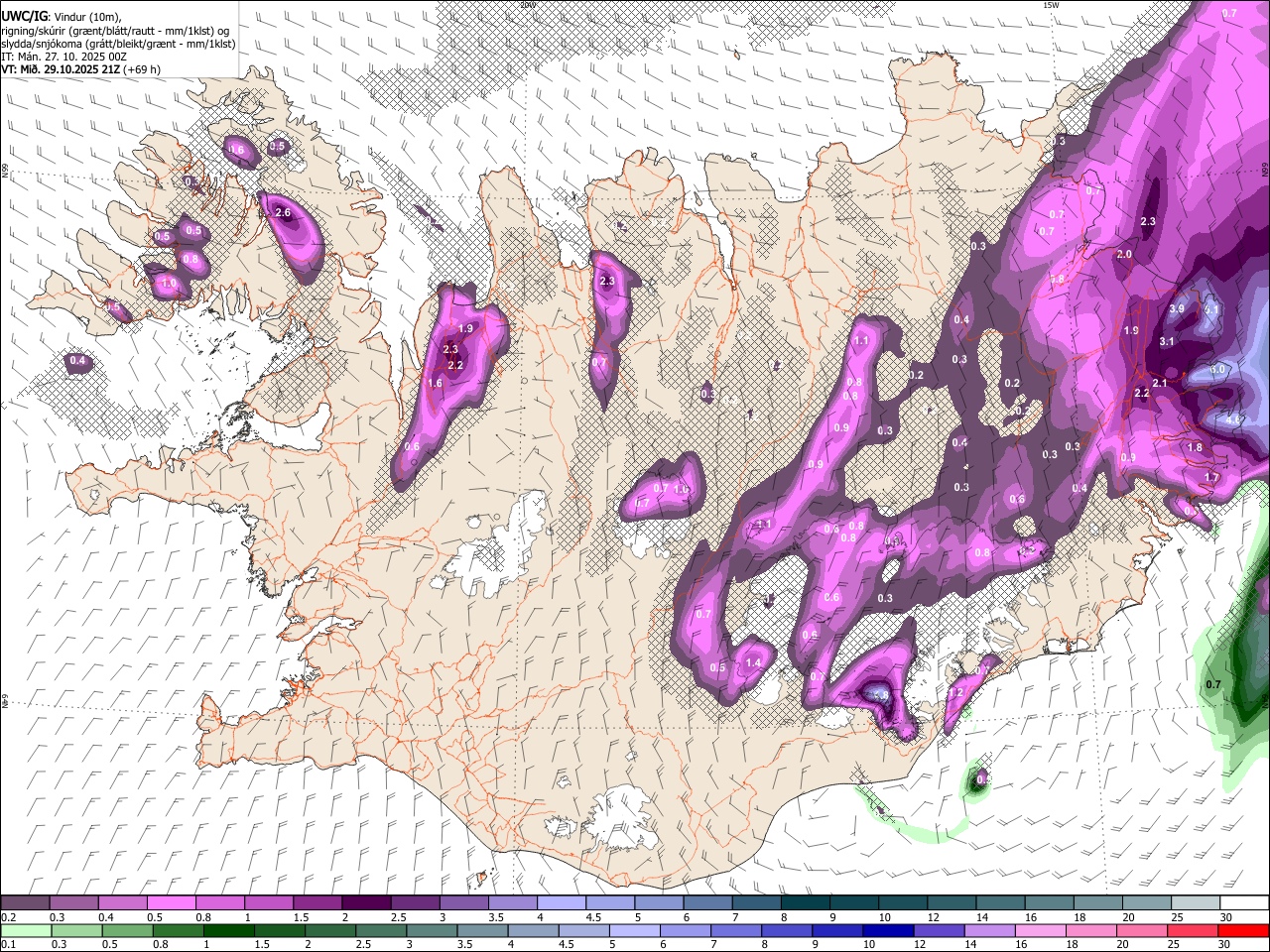The width and height of the screenshot is (1270, 952).
Task: Select the deep blue 10–12 swatch, bottom legend row
Action: [x=889, y=930]
